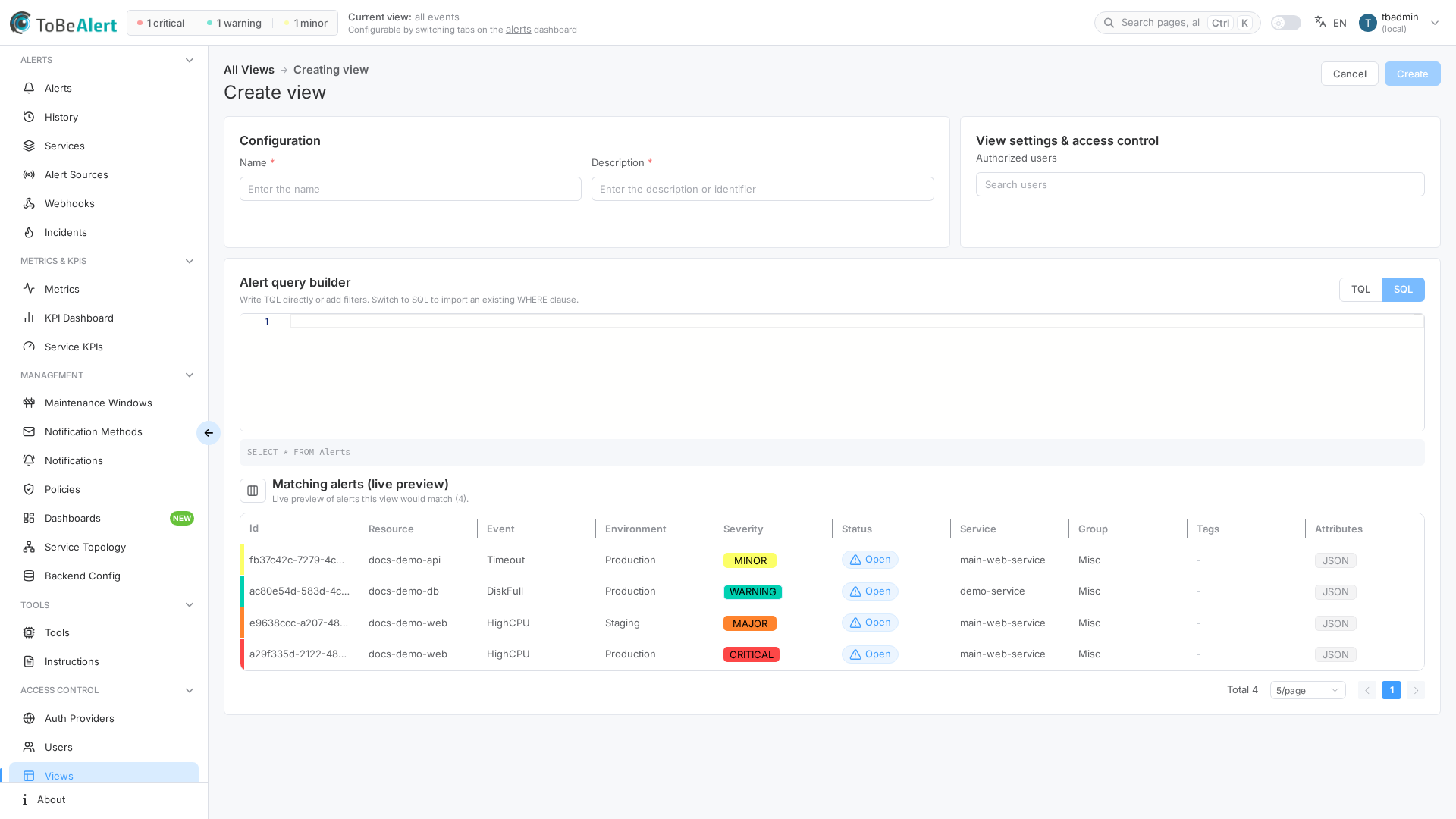The image size is (1456, 819).
Task: Toggle the dark mode switch
Action: [x=1285, y=23]
